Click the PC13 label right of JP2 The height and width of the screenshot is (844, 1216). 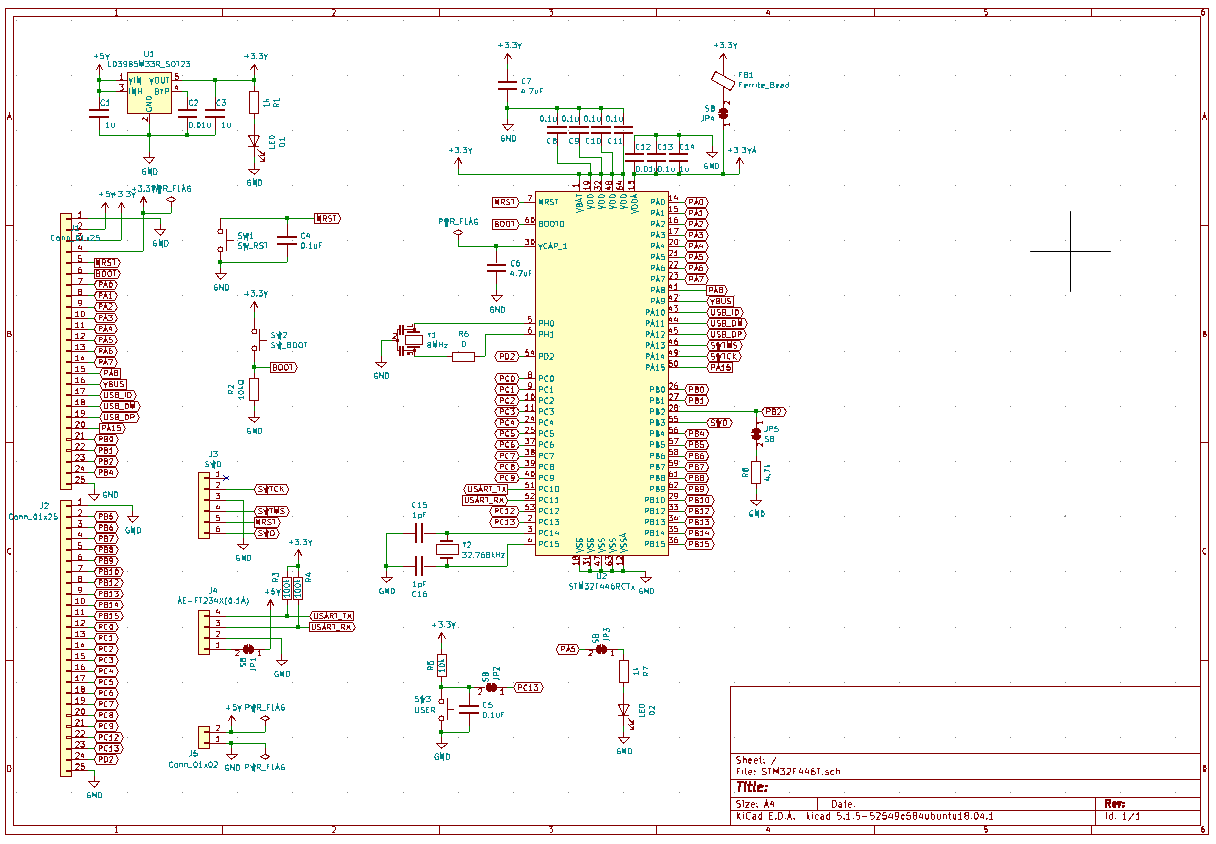528,688
